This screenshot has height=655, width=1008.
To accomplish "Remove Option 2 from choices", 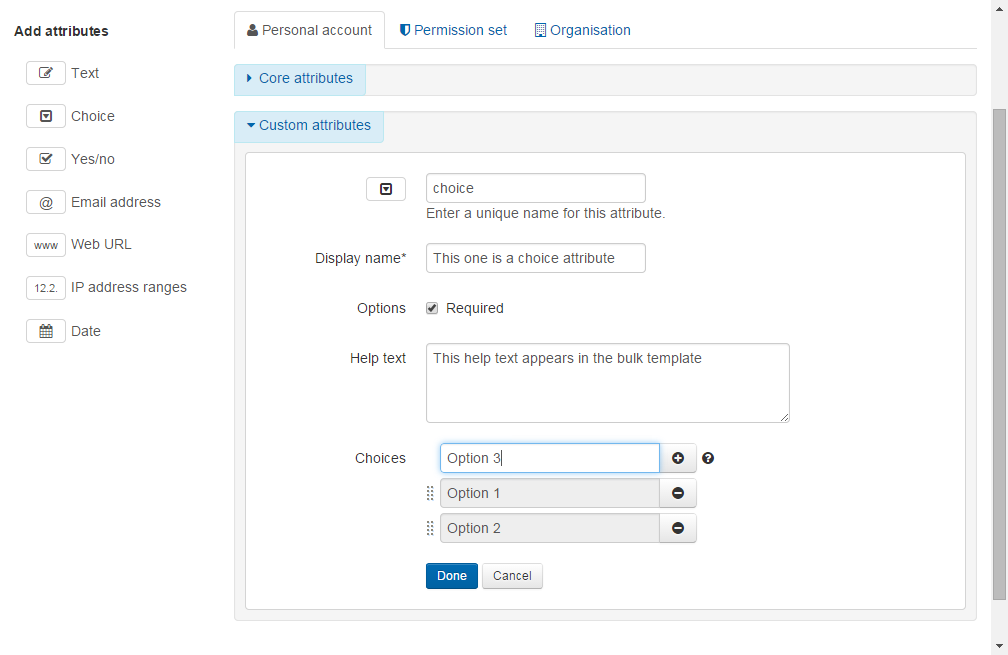I will point(678,527).
